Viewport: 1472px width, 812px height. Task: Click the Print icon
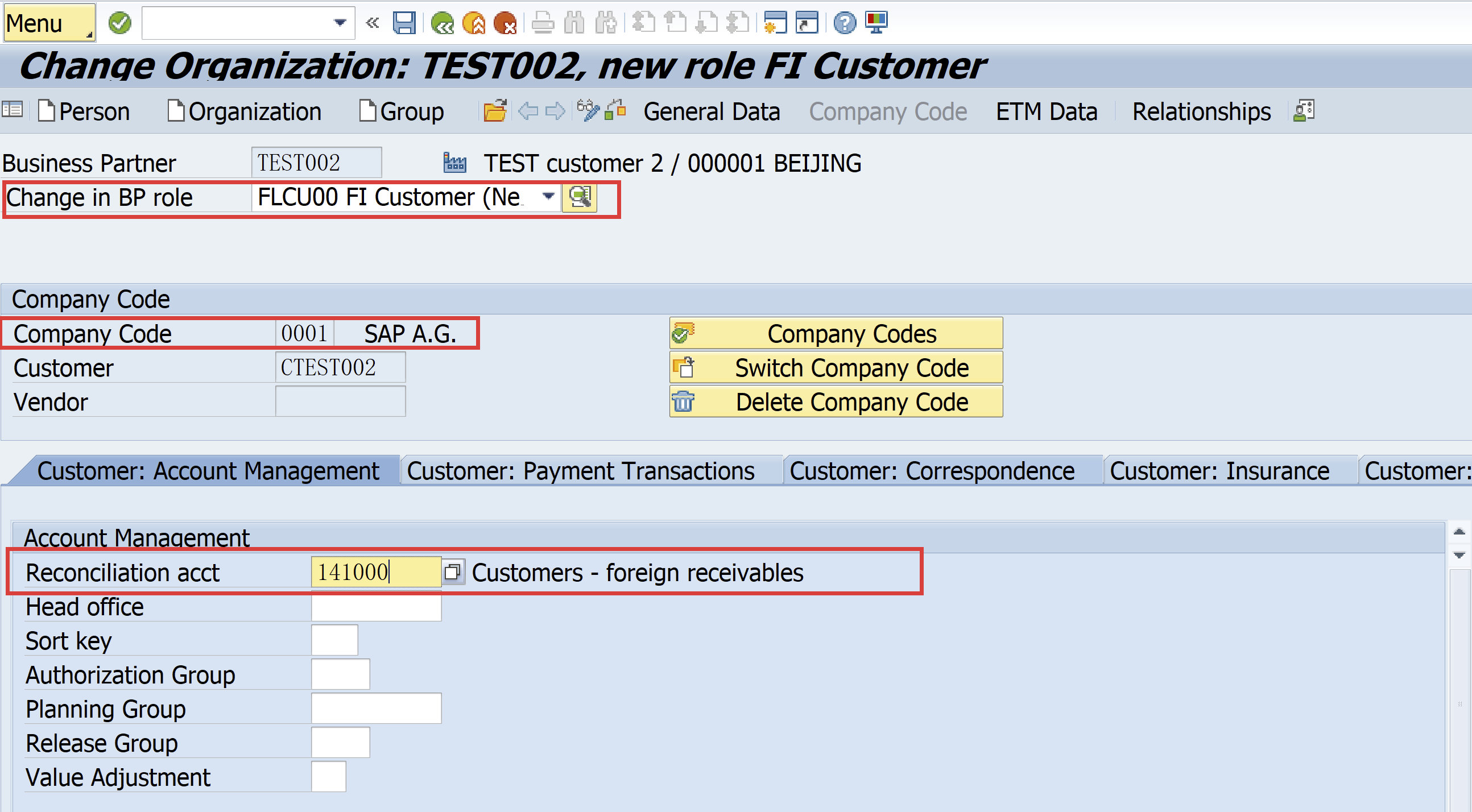(542, 23)
